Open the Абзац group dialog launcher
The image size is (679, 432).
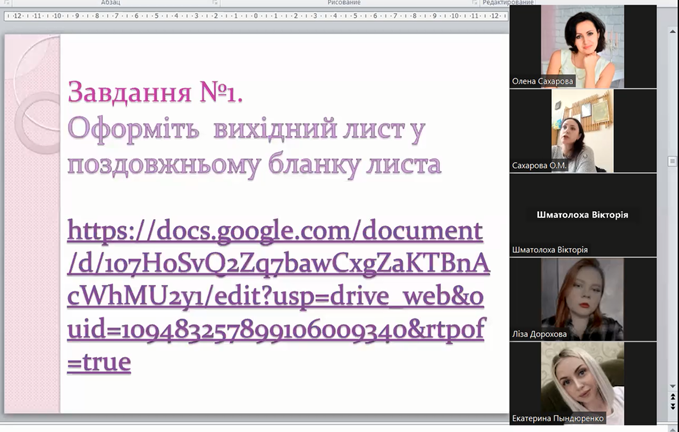pyautogui.click(x=215, y=3)
